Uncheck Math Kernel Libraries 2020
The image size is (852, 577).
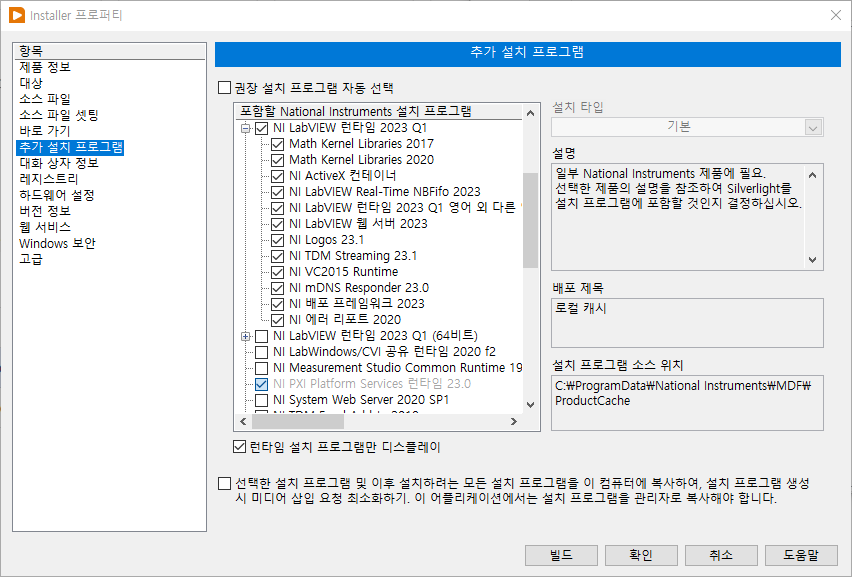tap(278, 160)
